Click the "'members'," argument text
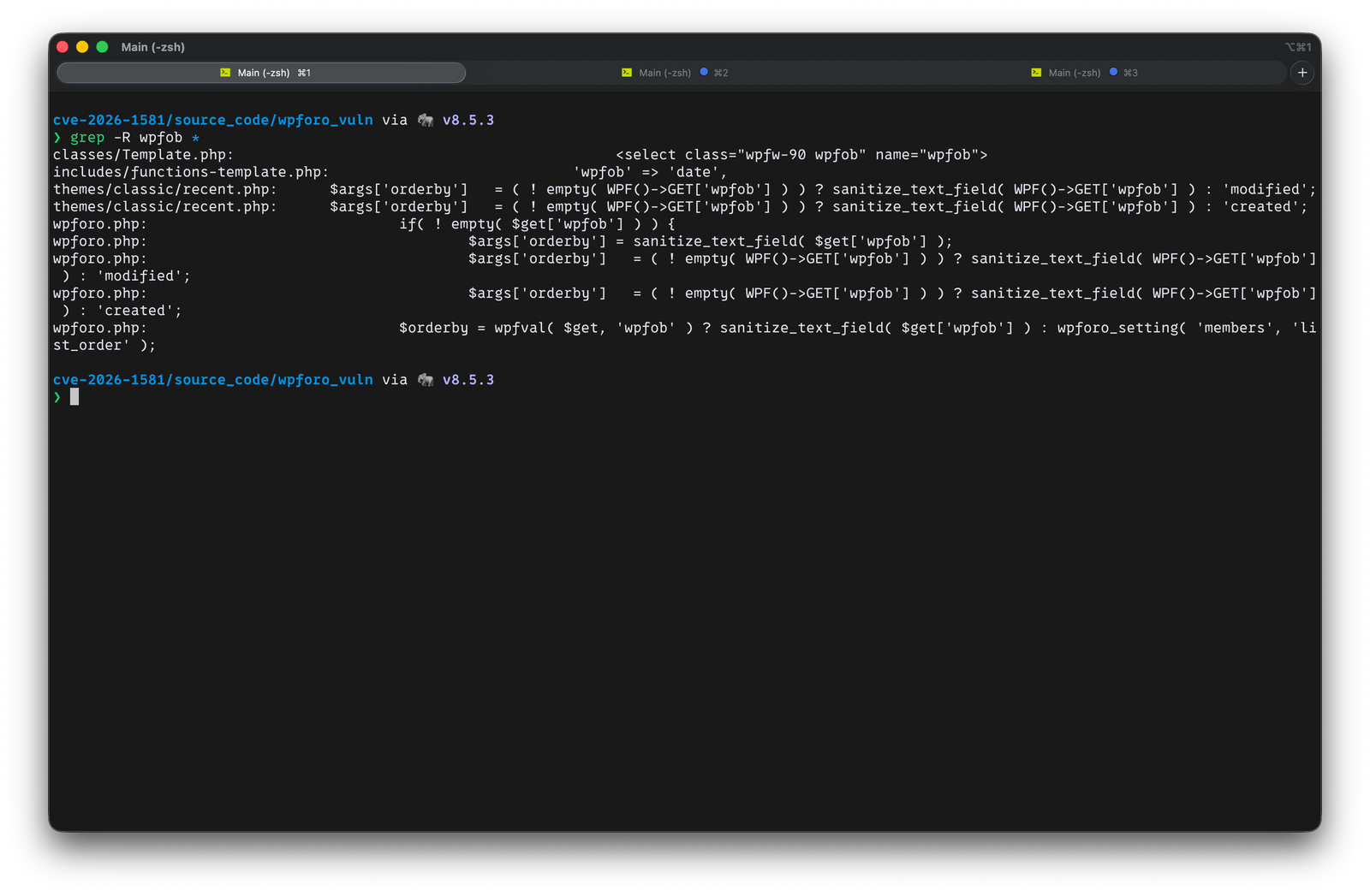 [x=1238, y=328]
